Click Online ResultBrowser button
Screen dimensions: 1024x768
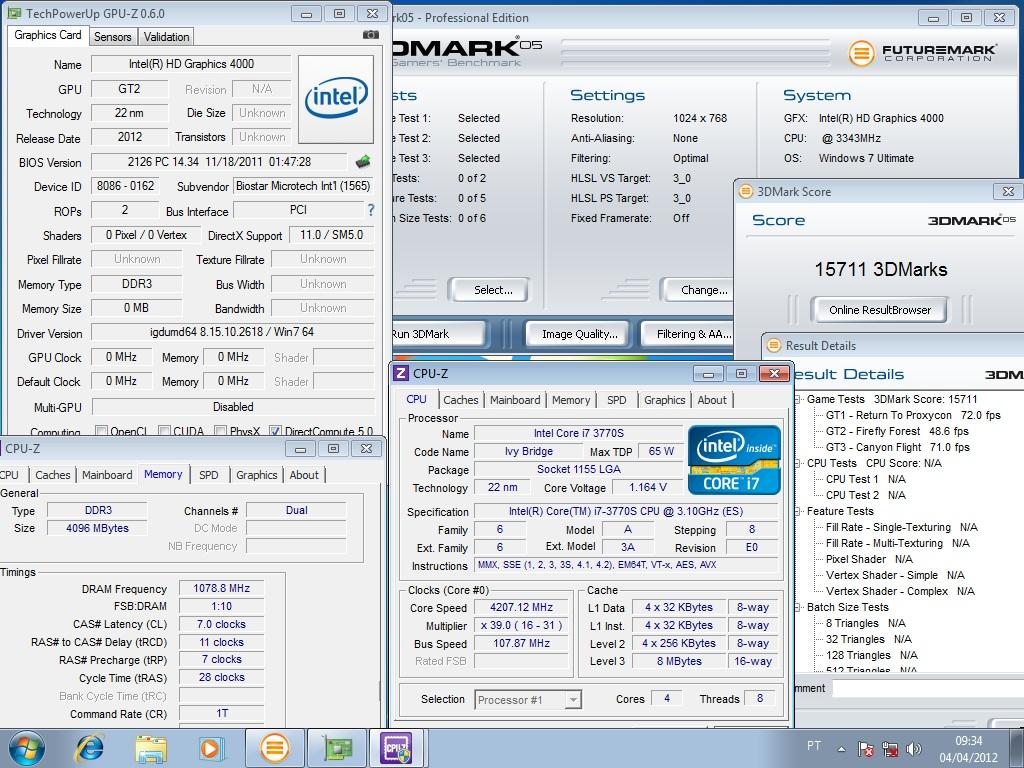click(880, 310)
